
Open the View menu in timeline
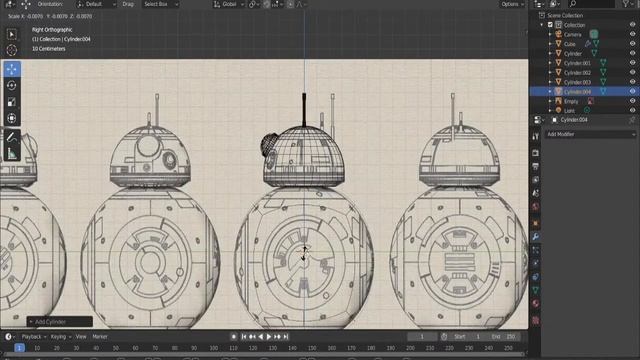coord(81,337)
